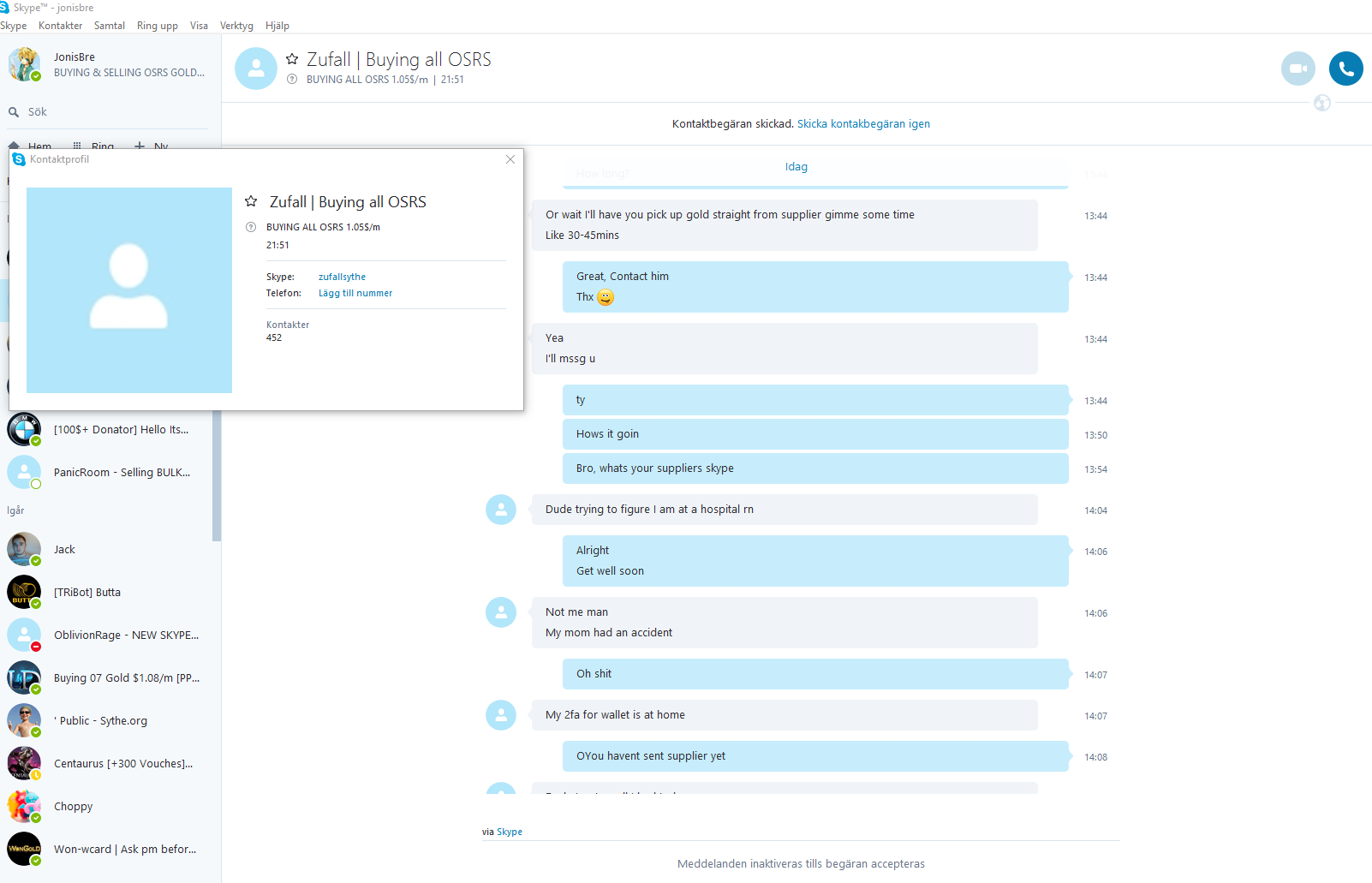This screenshot has height=883, width=1372.
Task: Click the Idag date separator
Action: [x=796, y=167]
